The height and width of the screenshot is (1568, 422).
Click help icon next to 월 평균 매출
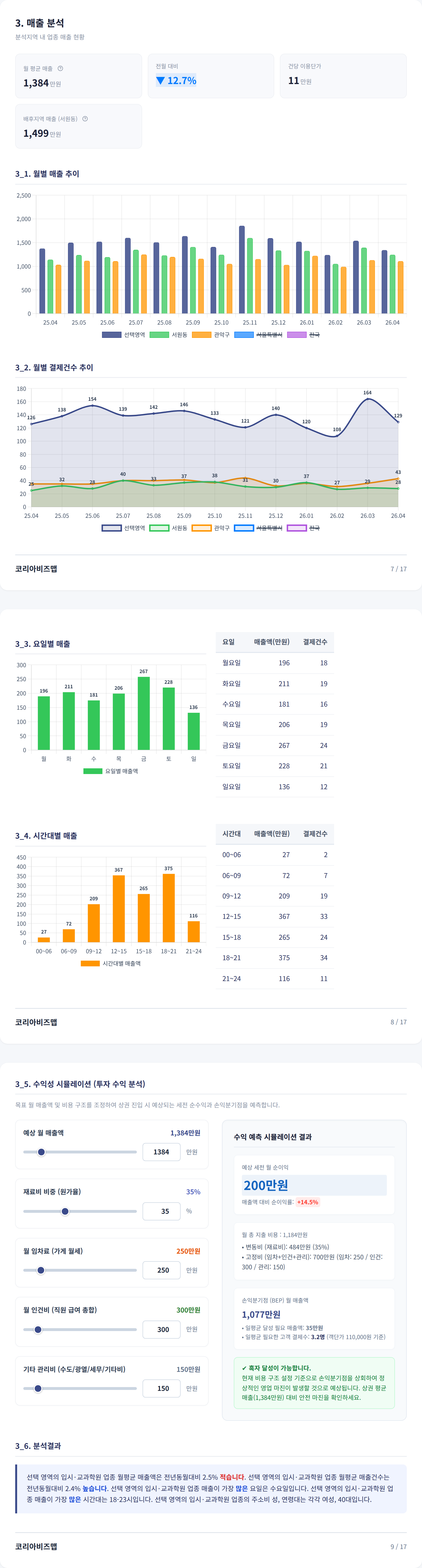point(60,68)
